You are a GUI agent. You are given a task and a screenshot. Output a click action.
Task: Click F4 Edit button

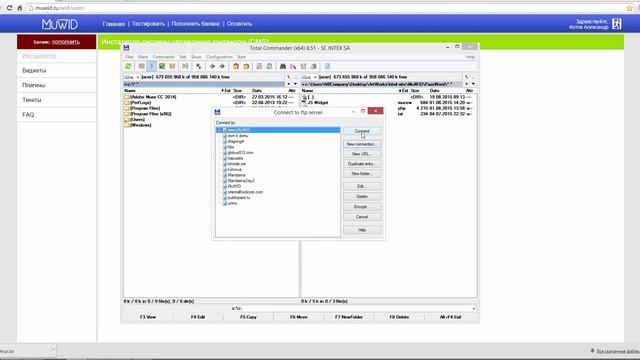click(198, 317)
